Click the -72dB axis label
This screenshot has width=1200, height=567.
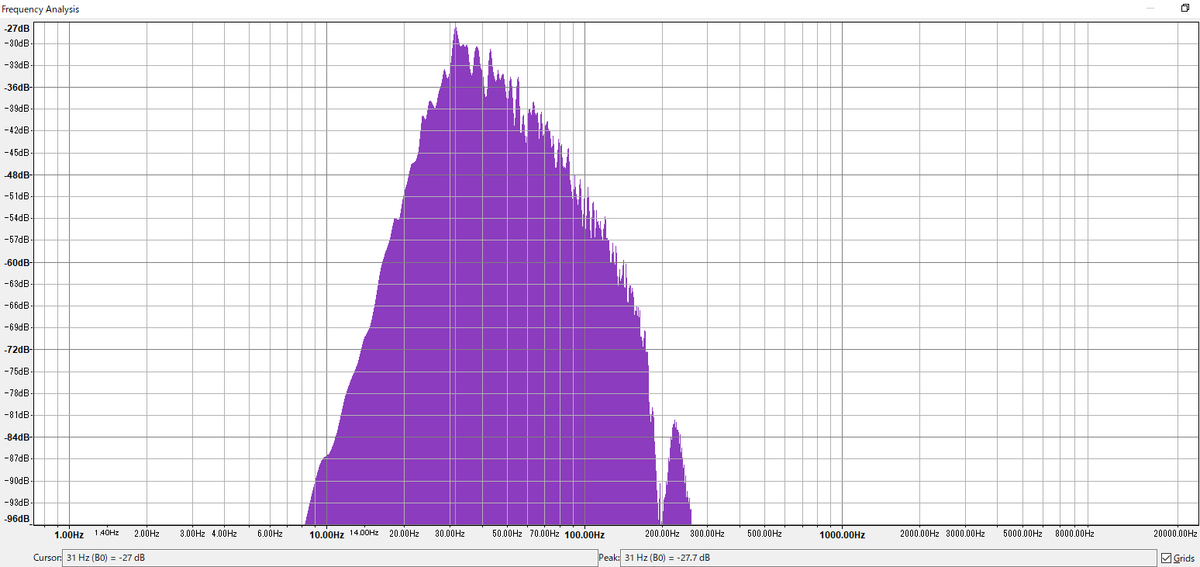(x=17, y=350)
